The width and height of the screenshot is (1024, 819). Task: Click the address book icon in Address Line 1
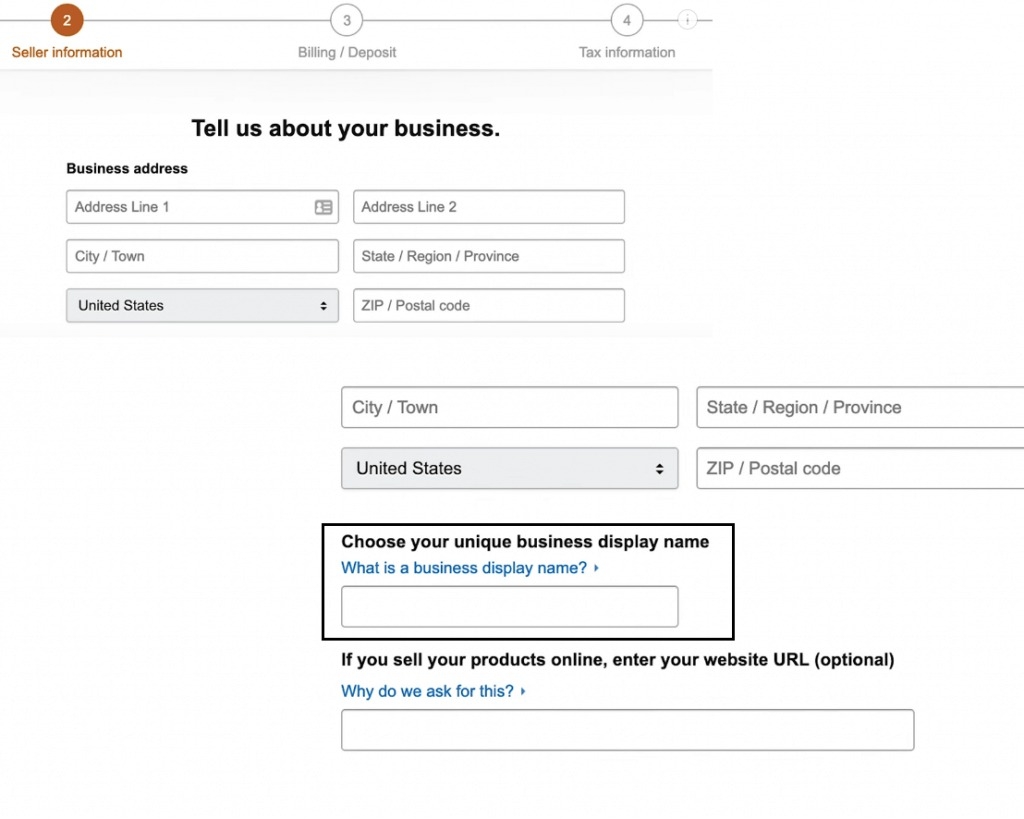coord(322,207)
